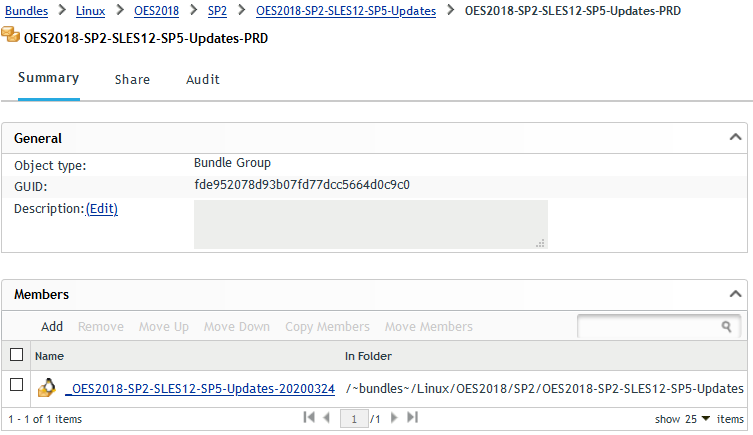This screenshot has width=753, height=435.
Task: Add a member to the group
Action: coord(52,326)
